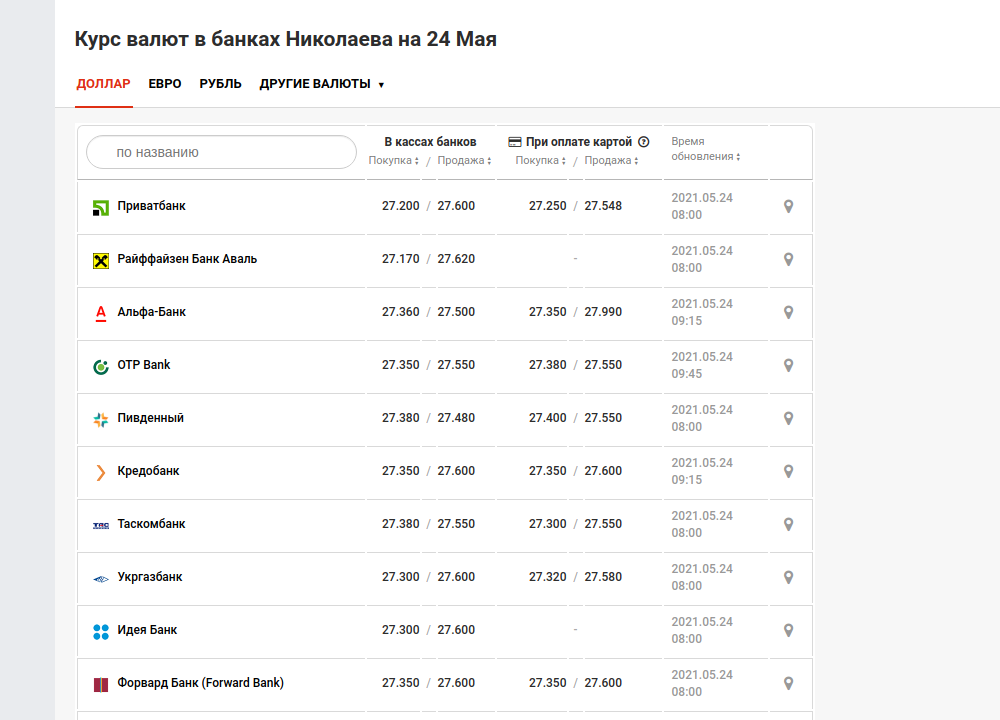Show Приватбанк branches via map pin
Image resolution: width=1000 pixels, height=720 pixels.
point(789,207)
